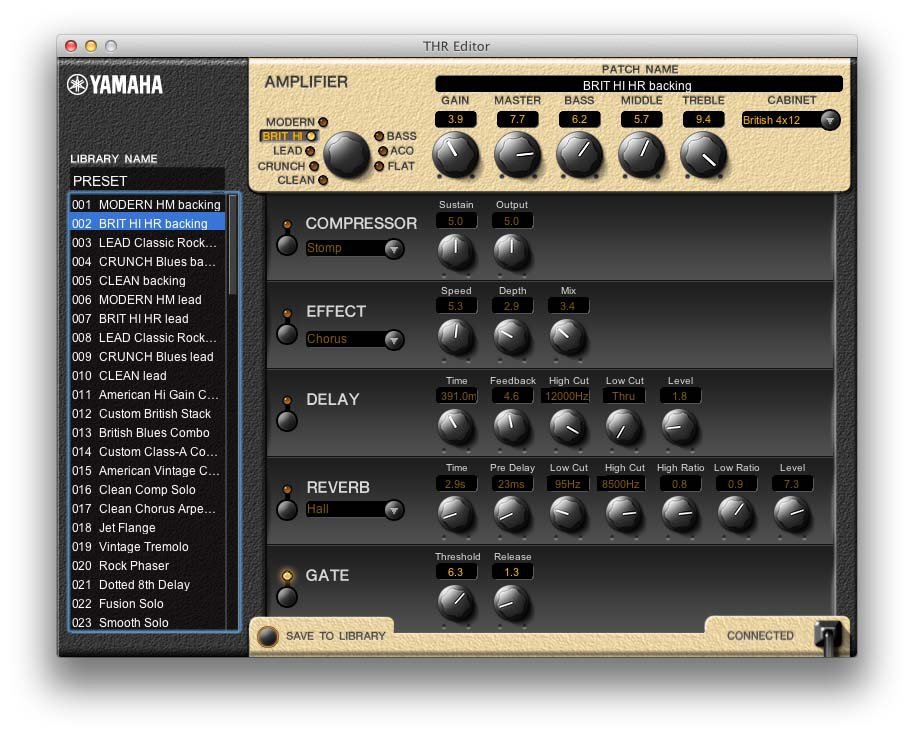Select the BASS amp type
The image size is (914, 736).
396,136
